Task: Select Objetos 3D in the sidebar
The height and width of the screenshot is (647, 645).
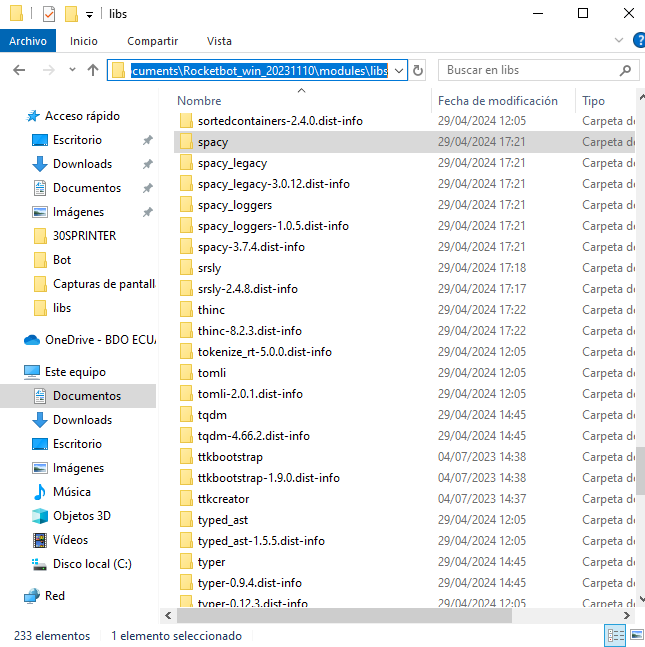Action: pyautogui.click(x=81, y=516)
